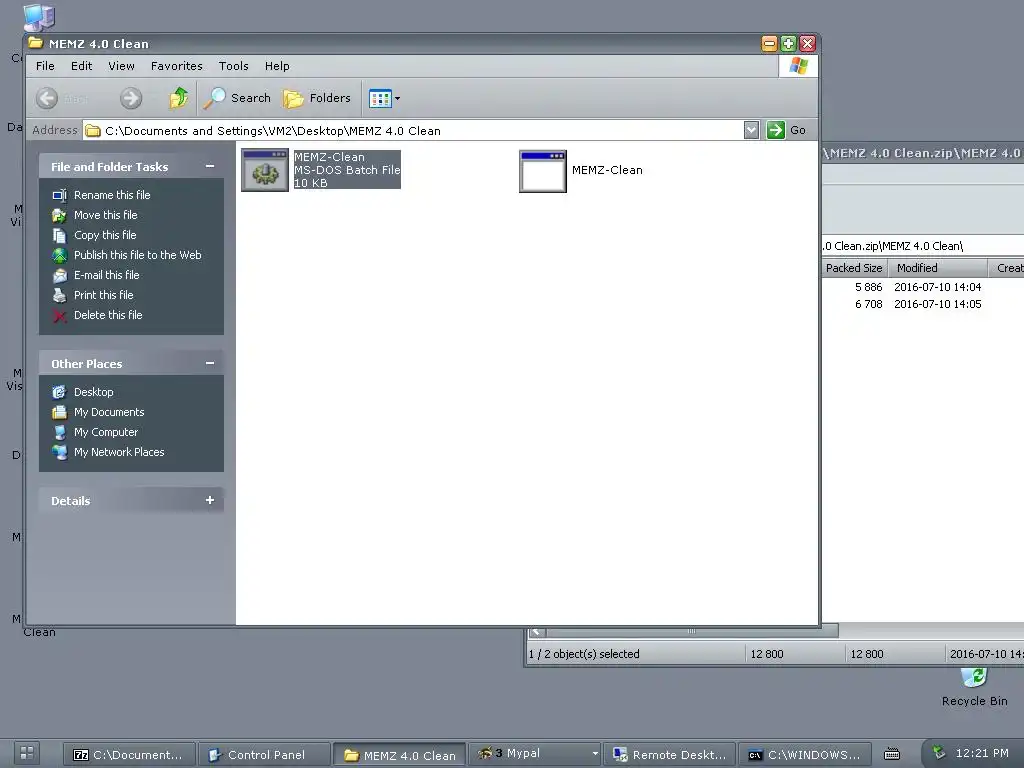Screen dimensions: 1024x768
Task: Sort by Modified column in 7-Zip window
Action: pyautogui.click(x=937, y=268)
